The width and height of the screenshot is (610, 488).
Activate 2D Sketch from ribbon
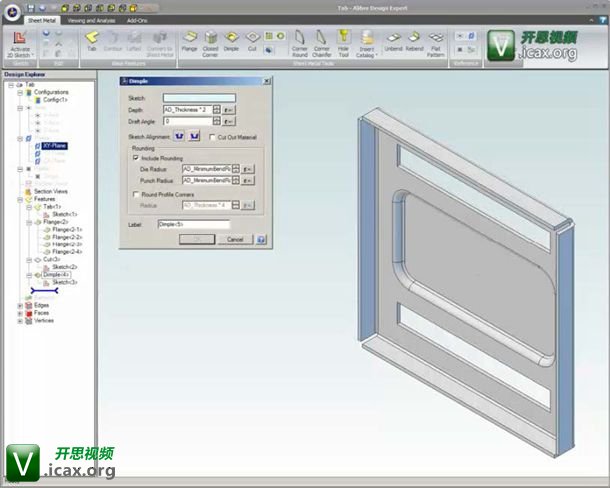coord(19,42)
